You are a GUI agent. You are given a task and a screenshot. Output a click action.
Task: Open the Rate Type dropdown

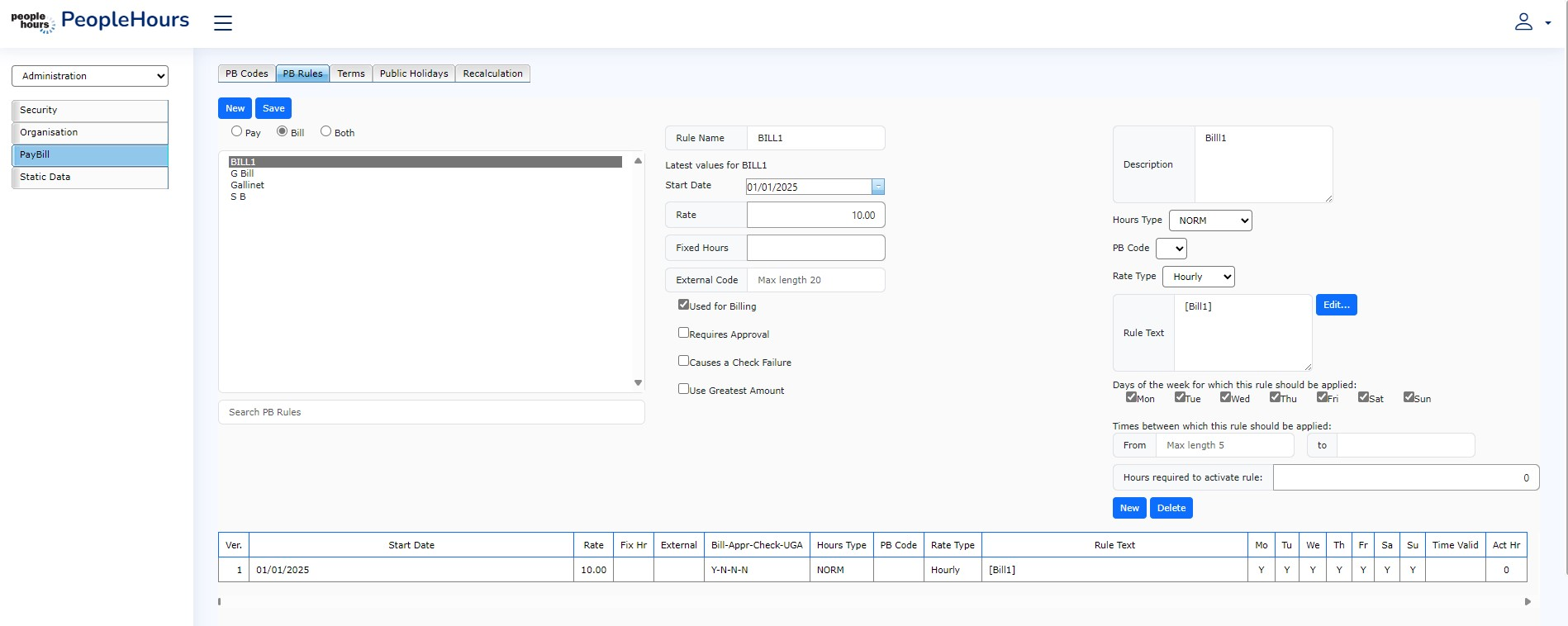click(1198, 277)
